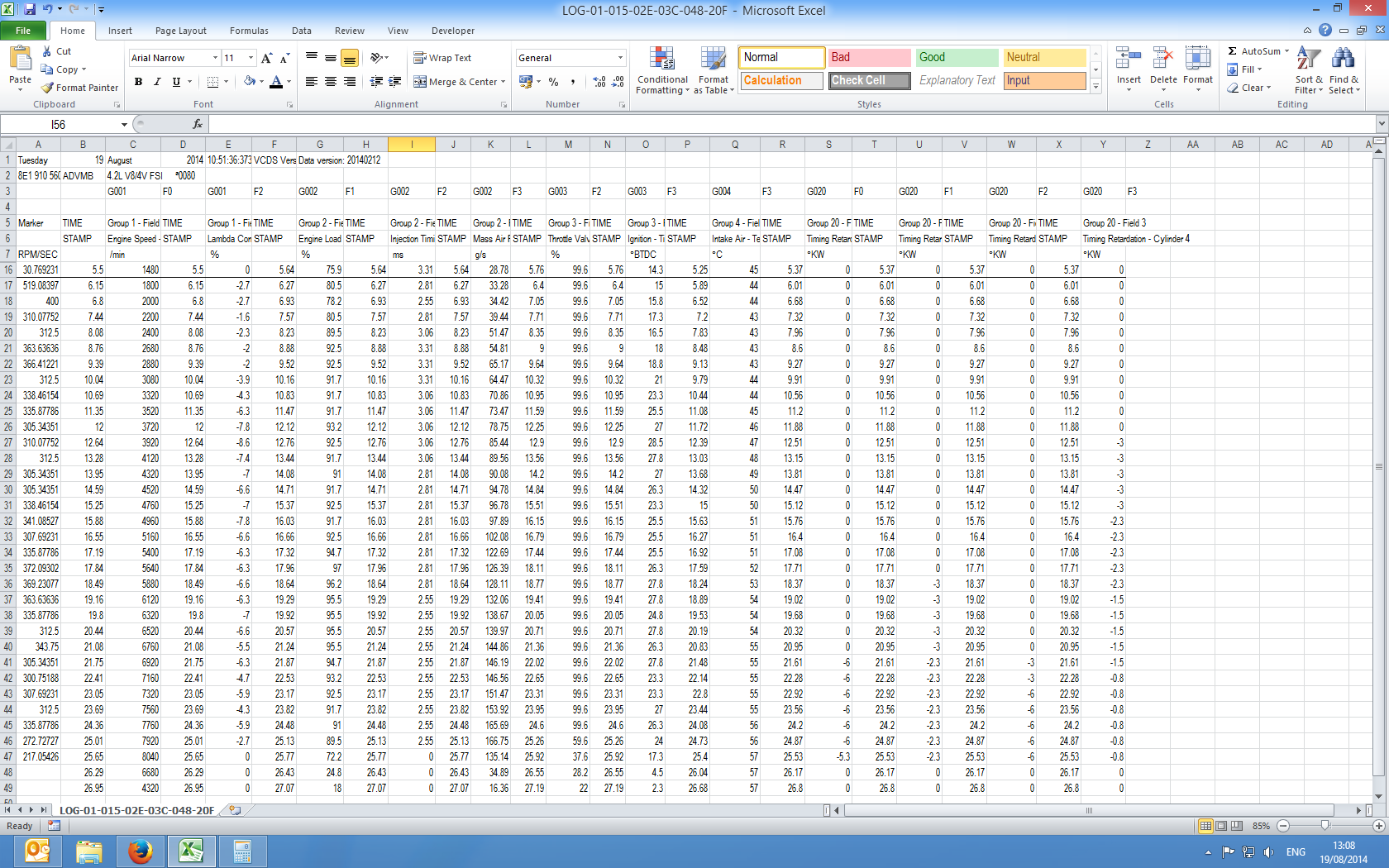Click the Insert cells icon

click(x=1128, y=59)
